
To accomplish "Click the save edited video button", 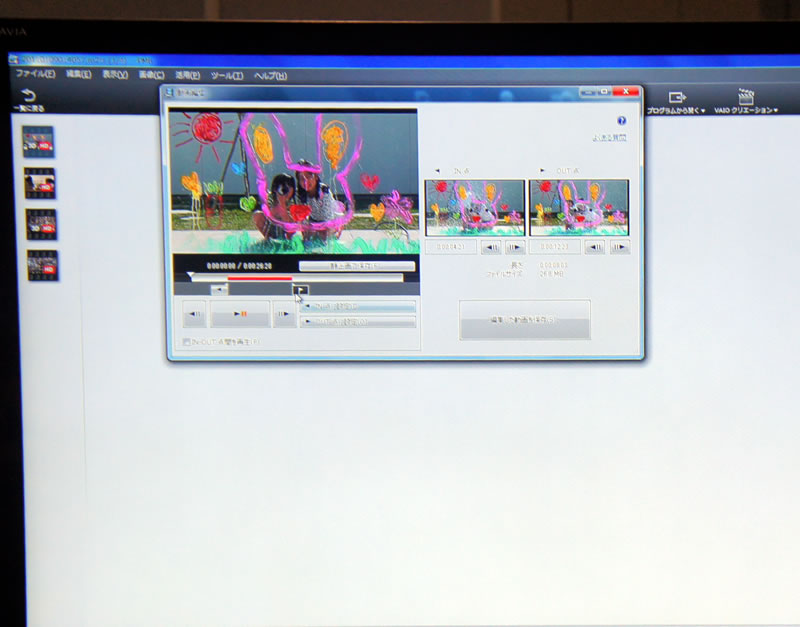I will click(524, 319).
